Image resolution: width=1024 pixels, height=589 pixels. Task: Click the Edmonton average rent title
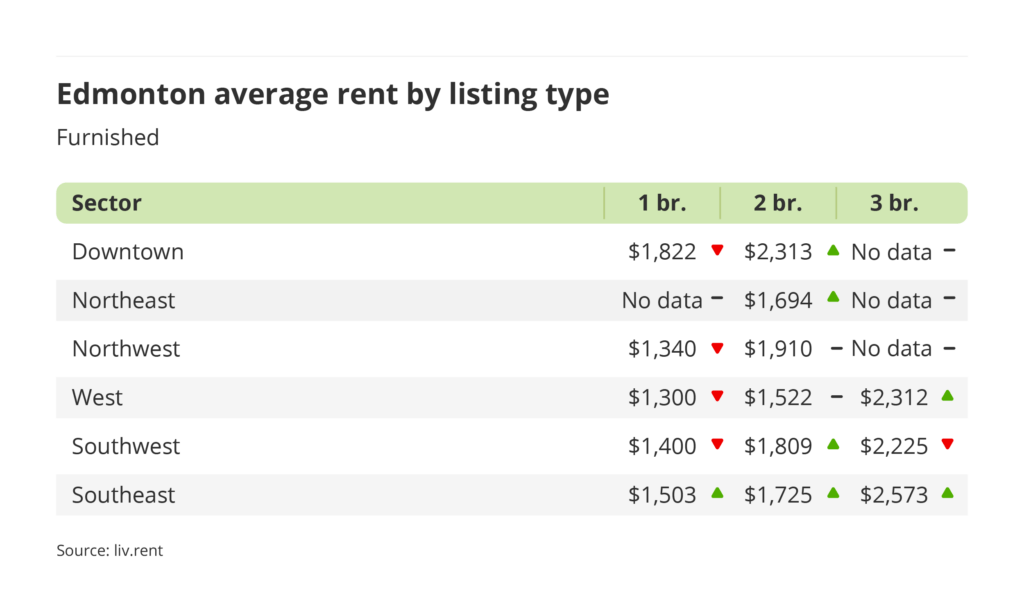333,94
